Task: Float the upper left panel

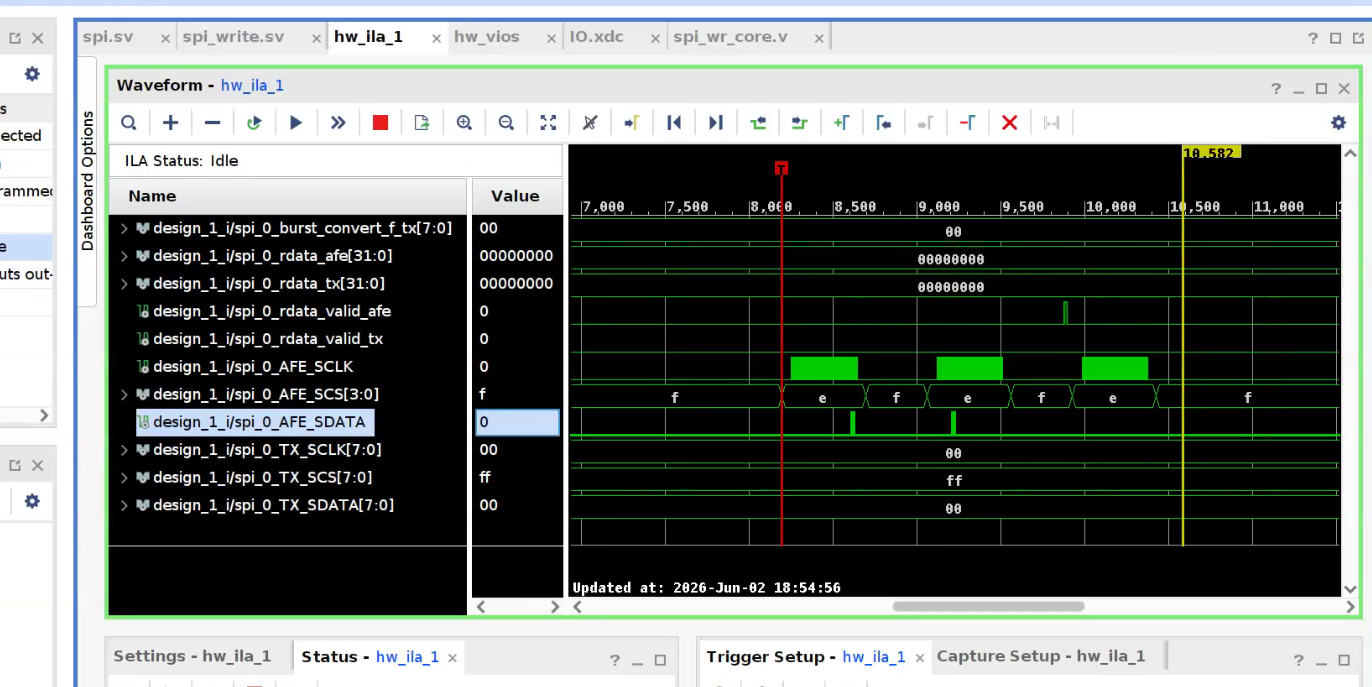Action: click(x=15, y=38)
